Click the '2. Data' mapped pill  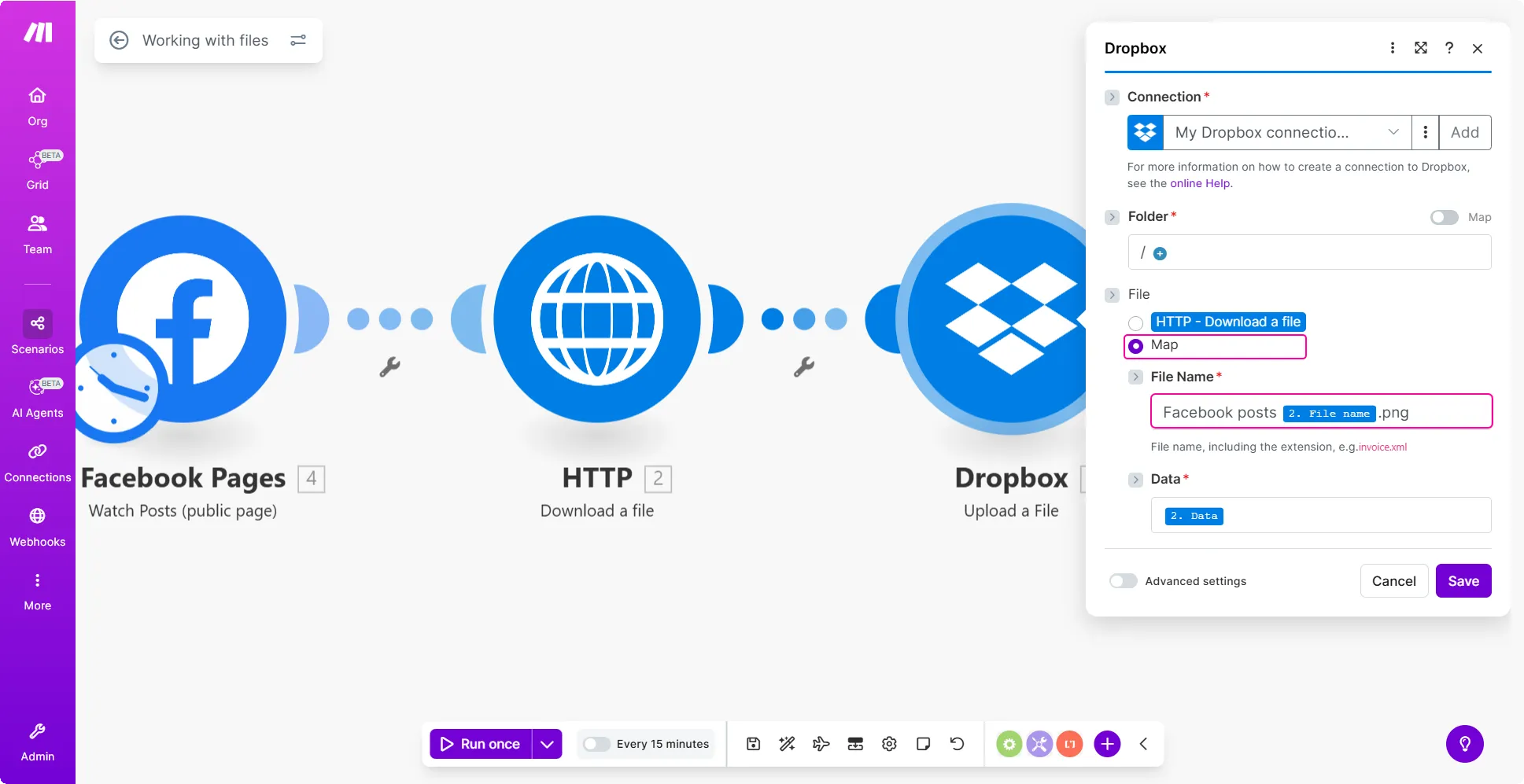1194,516
